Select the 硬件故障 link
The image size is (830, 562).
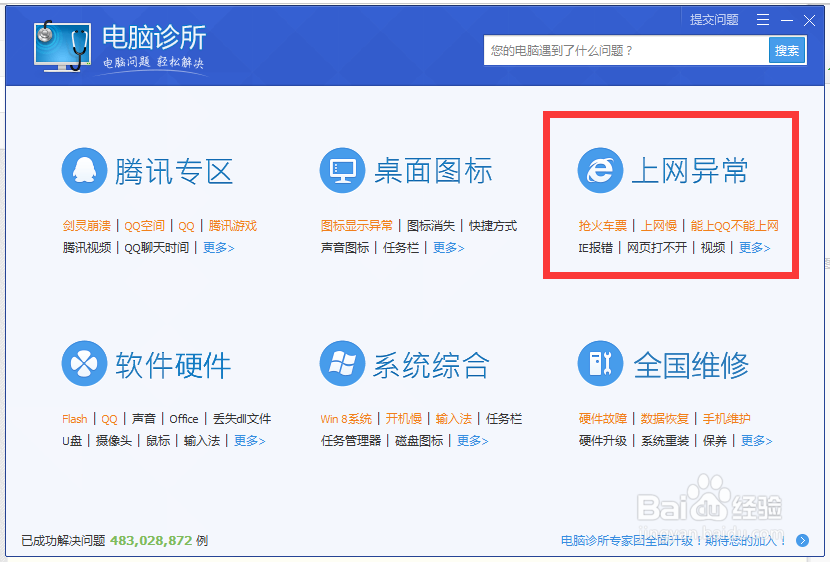603,419
